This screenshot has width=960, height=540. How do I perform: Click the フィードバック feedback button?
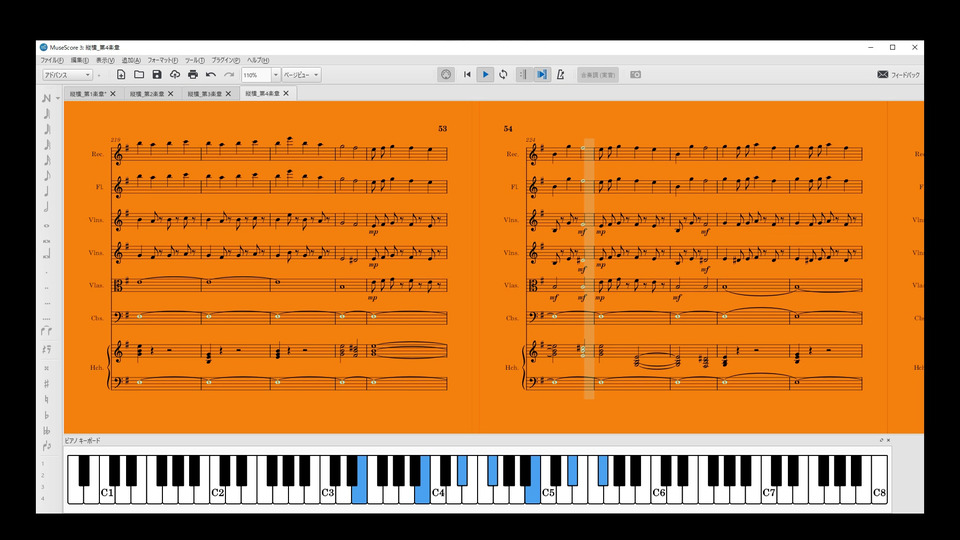click(898, 75)
